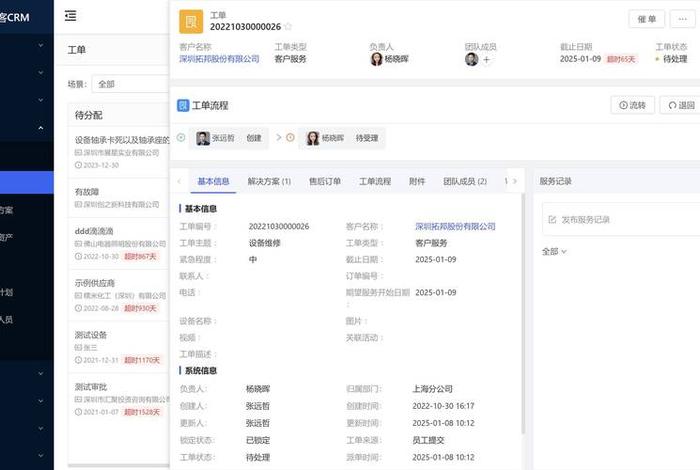Click the 发布服务记录 input field
The height and width of the screenshot is (470, 700).
pyautogui.click(x=621, y=219)
